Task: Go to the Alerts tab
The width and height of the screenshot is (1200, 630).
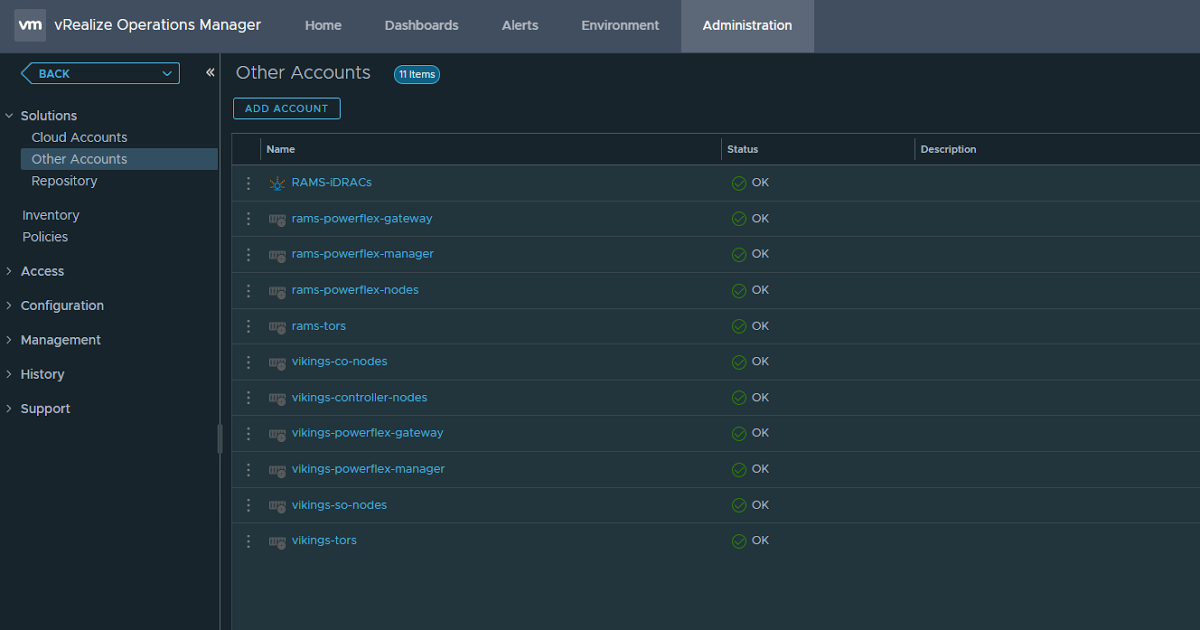Action: (x=519, y=26)
